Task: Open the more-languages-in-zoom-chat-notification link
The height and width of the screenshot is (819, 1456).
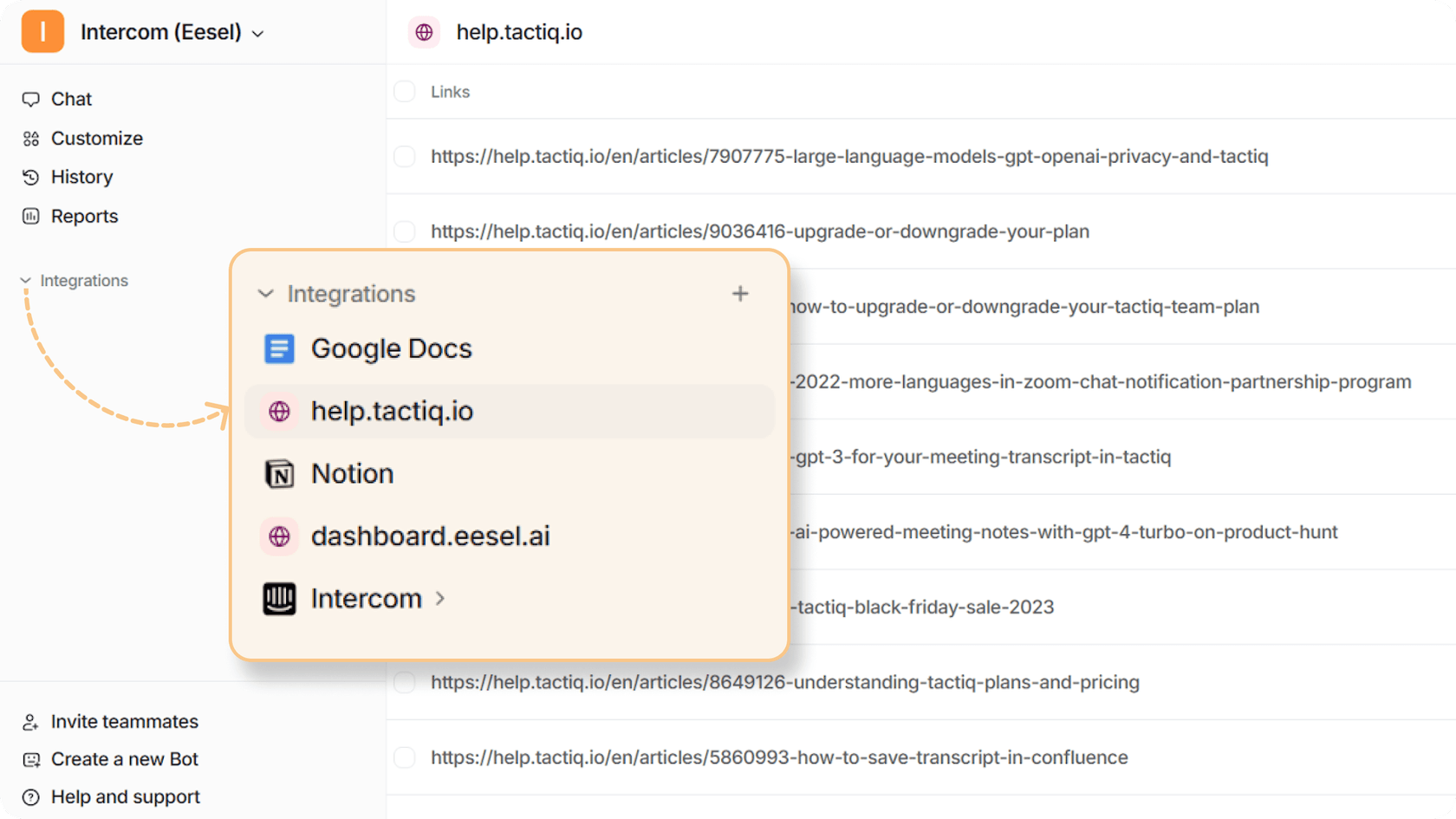Action: tap(1101, 382)
